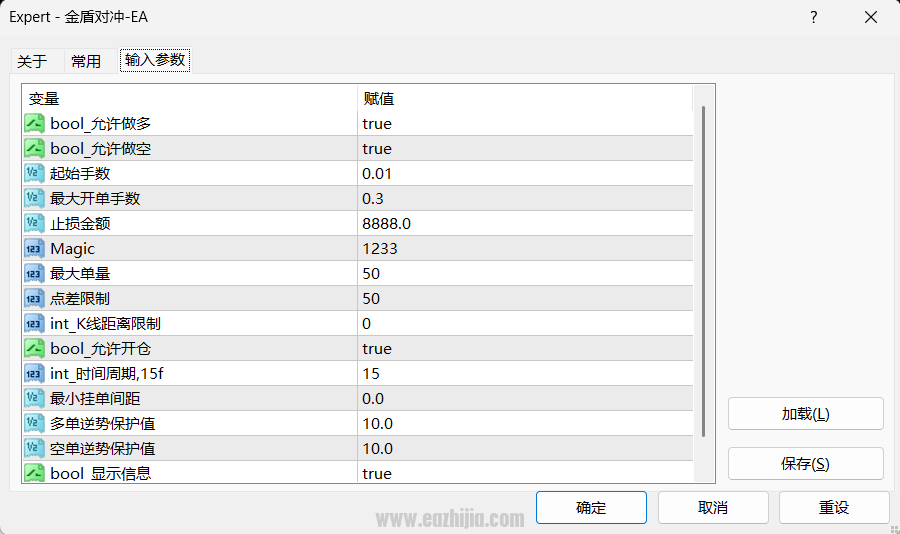Click the int_K线距离限制 icon
Screen dimensions: 900x534
coord(34,323)
